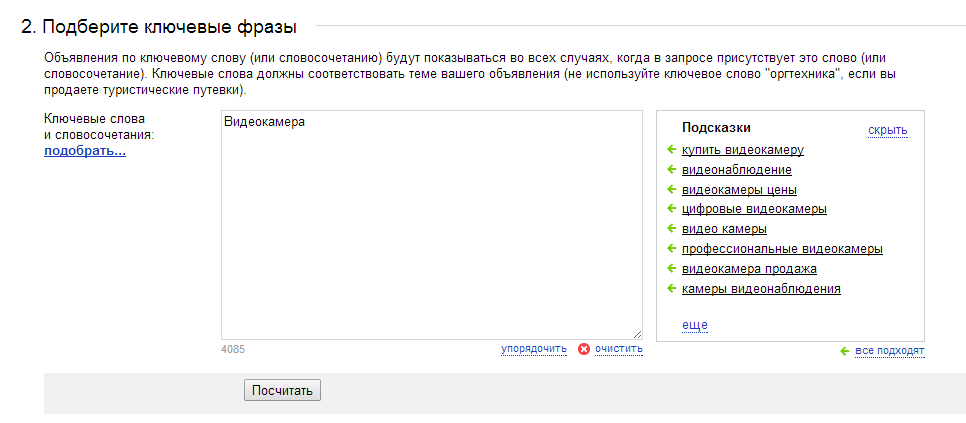The width and height of the screenshot is (966, 423).
Task: Click green arrow beside 'видео камеры'
Action: pyautogui.click(x=672, y=228)
